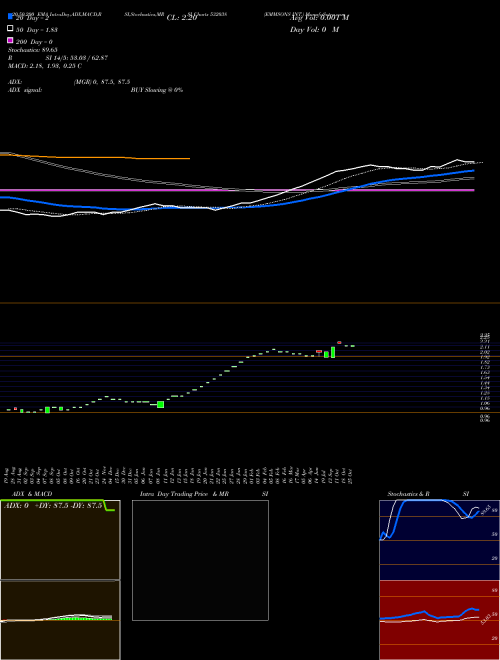Click the green MACD histogram bars
The image size is (500, 660).
pyautogui.click(x=82, y=618)
